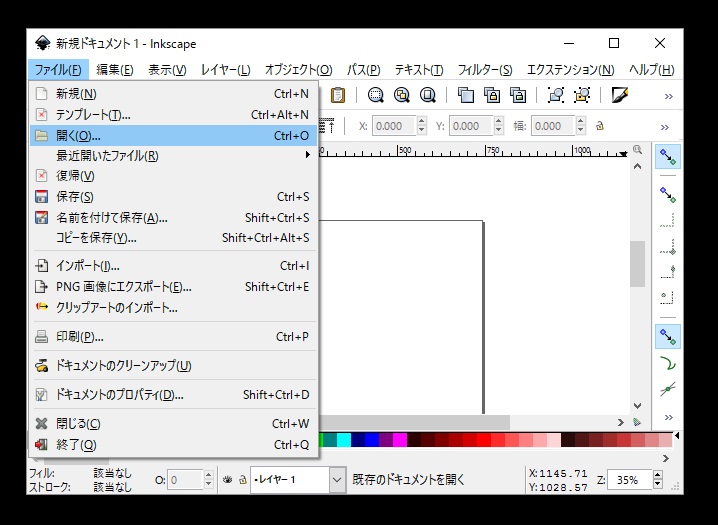Screen dimensions: 718x525
Task: Toggle snap bounding boxes button
Action: [668, 195]
